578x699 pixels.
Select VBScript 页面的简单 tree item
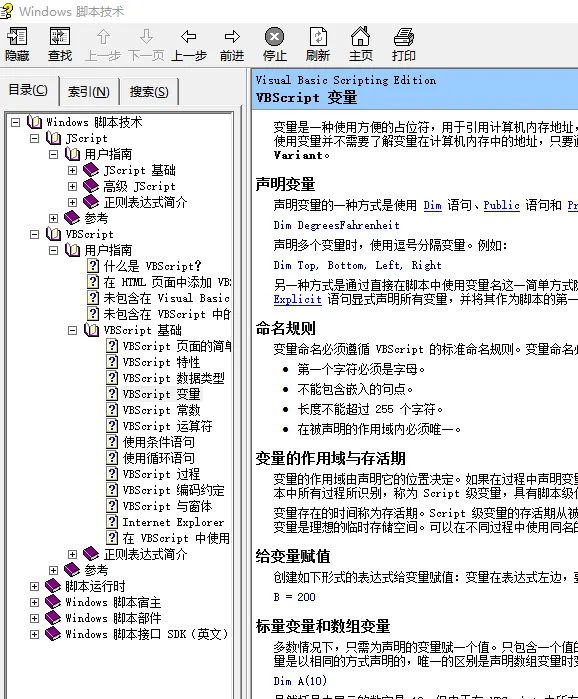[177, 346]
